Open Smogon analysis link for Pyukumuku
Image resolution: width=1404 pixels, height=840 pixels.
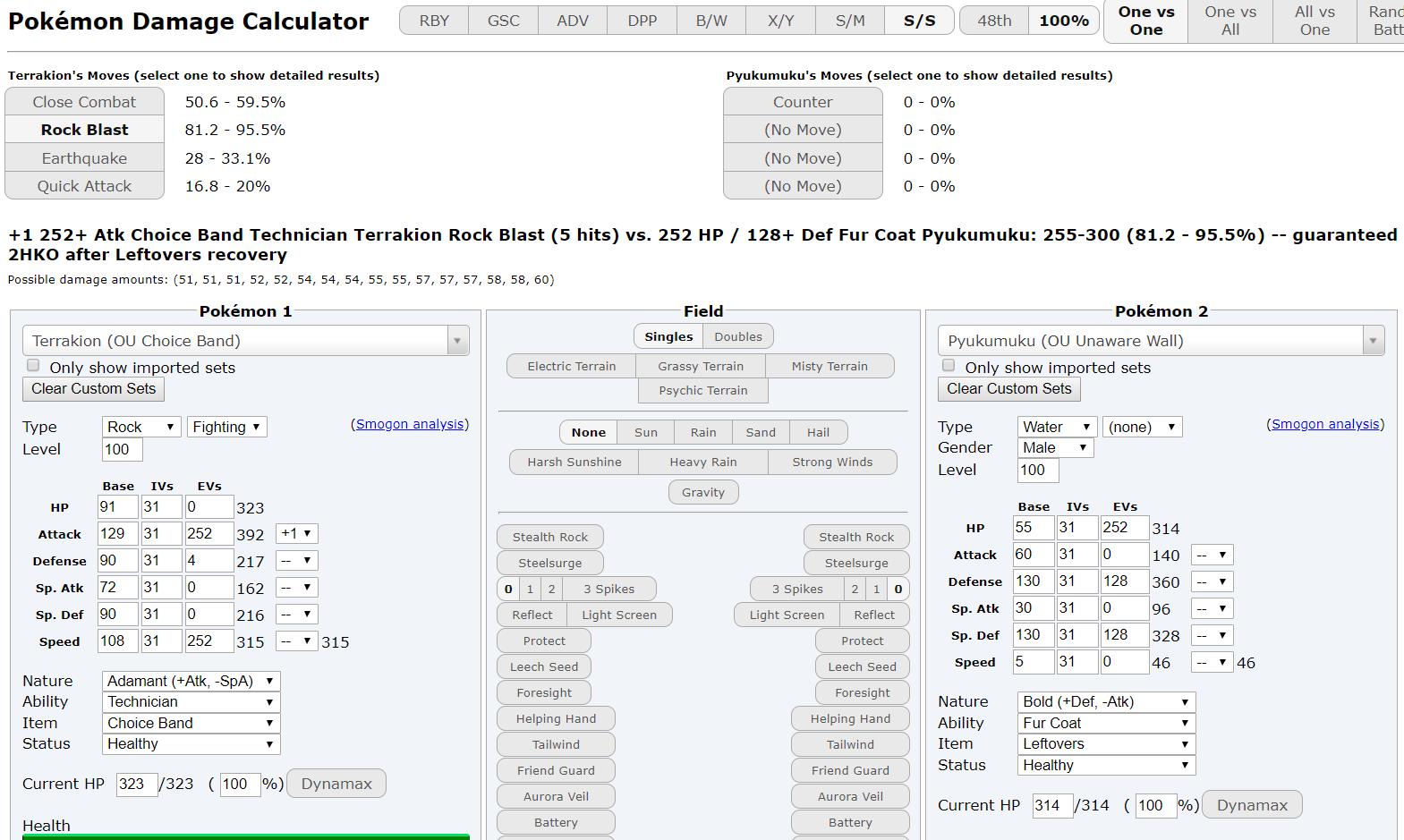[1324, 424]
